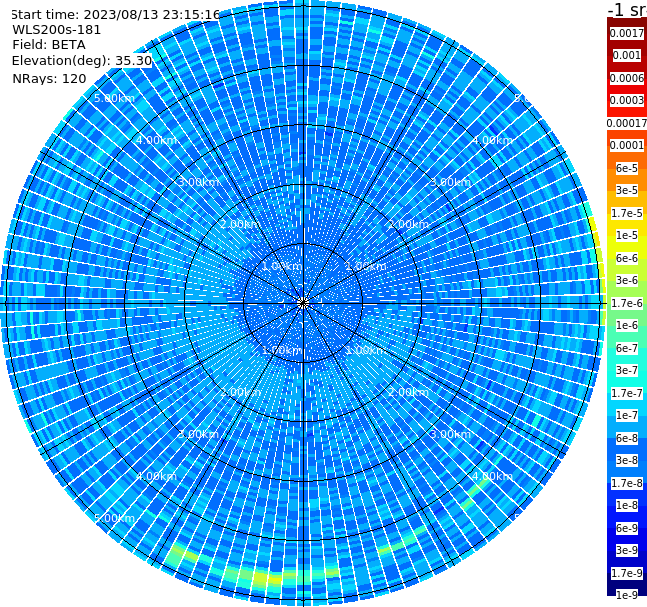Select the 0.0017 colorbar label
The height and width of the screenshot is (607, 647).
pos(627,33)
